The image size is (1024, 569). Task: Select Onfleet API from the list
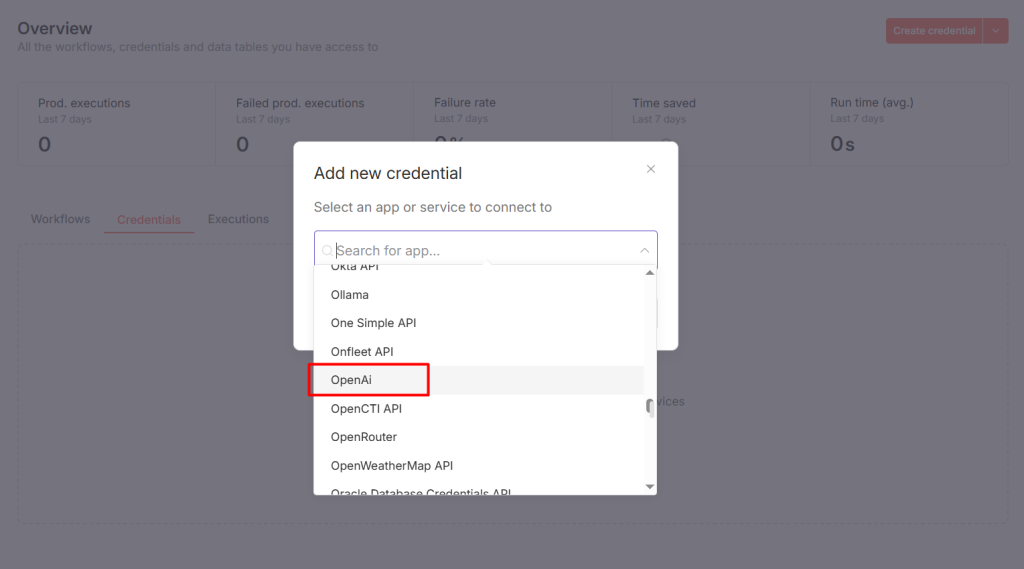[x=362, y=352]
